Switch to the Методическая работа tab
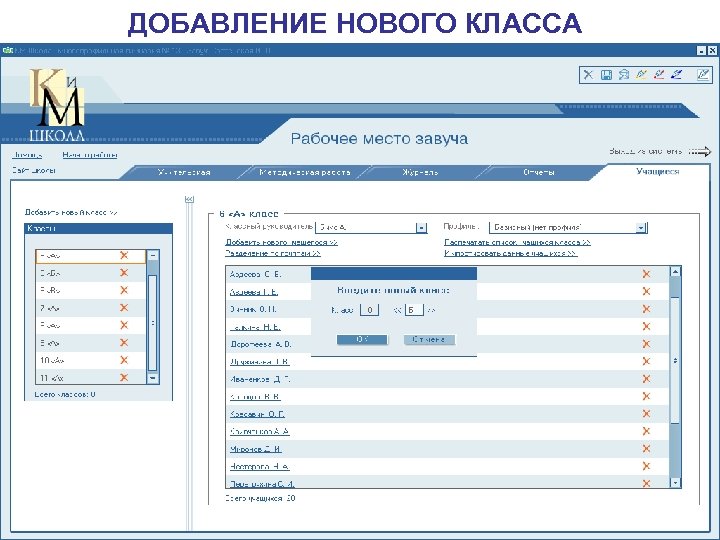 304,173
